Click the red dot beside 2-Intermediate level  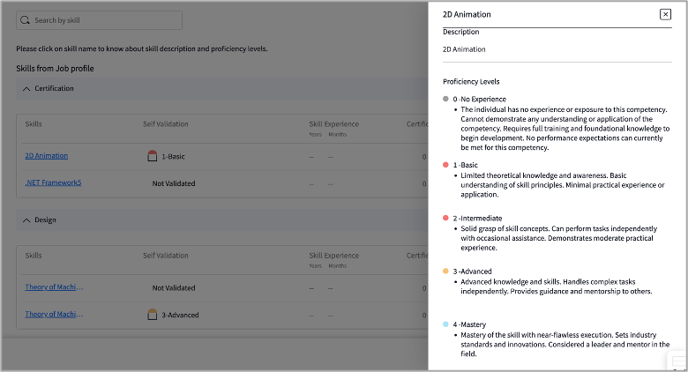(446, 218)
